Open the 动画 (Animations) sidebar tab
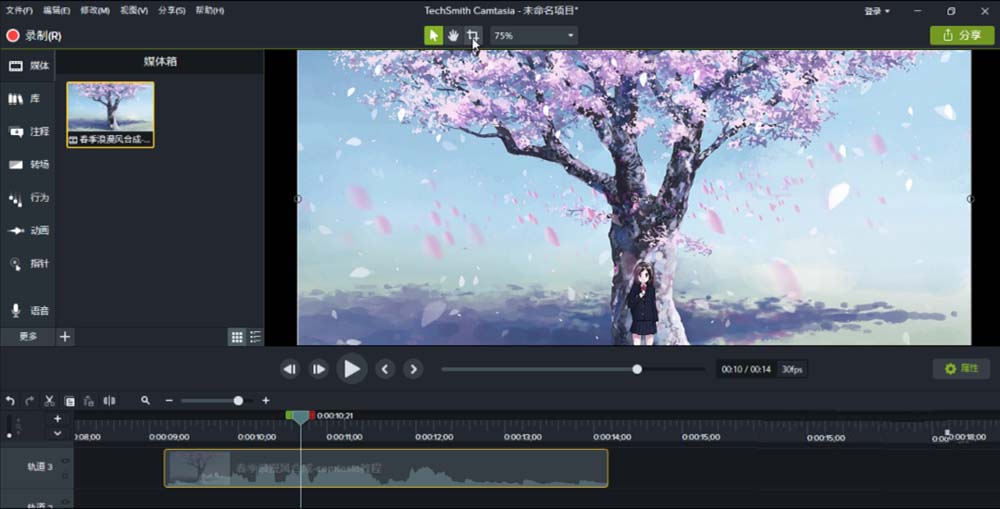1000x509 pixels. (28, 230)
